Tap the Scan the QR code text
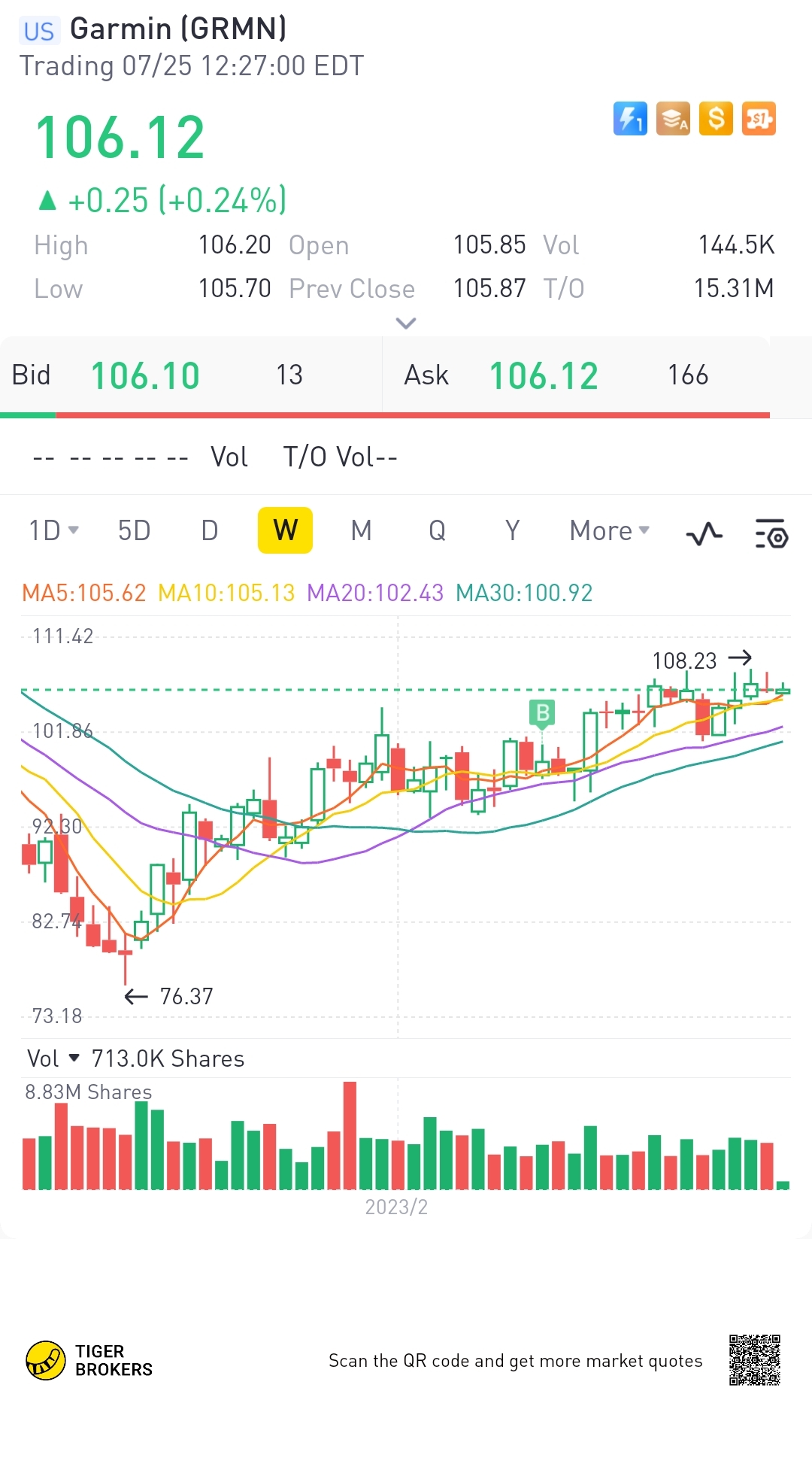This screenshot has width=812, height=1482. pos(515,1360)
